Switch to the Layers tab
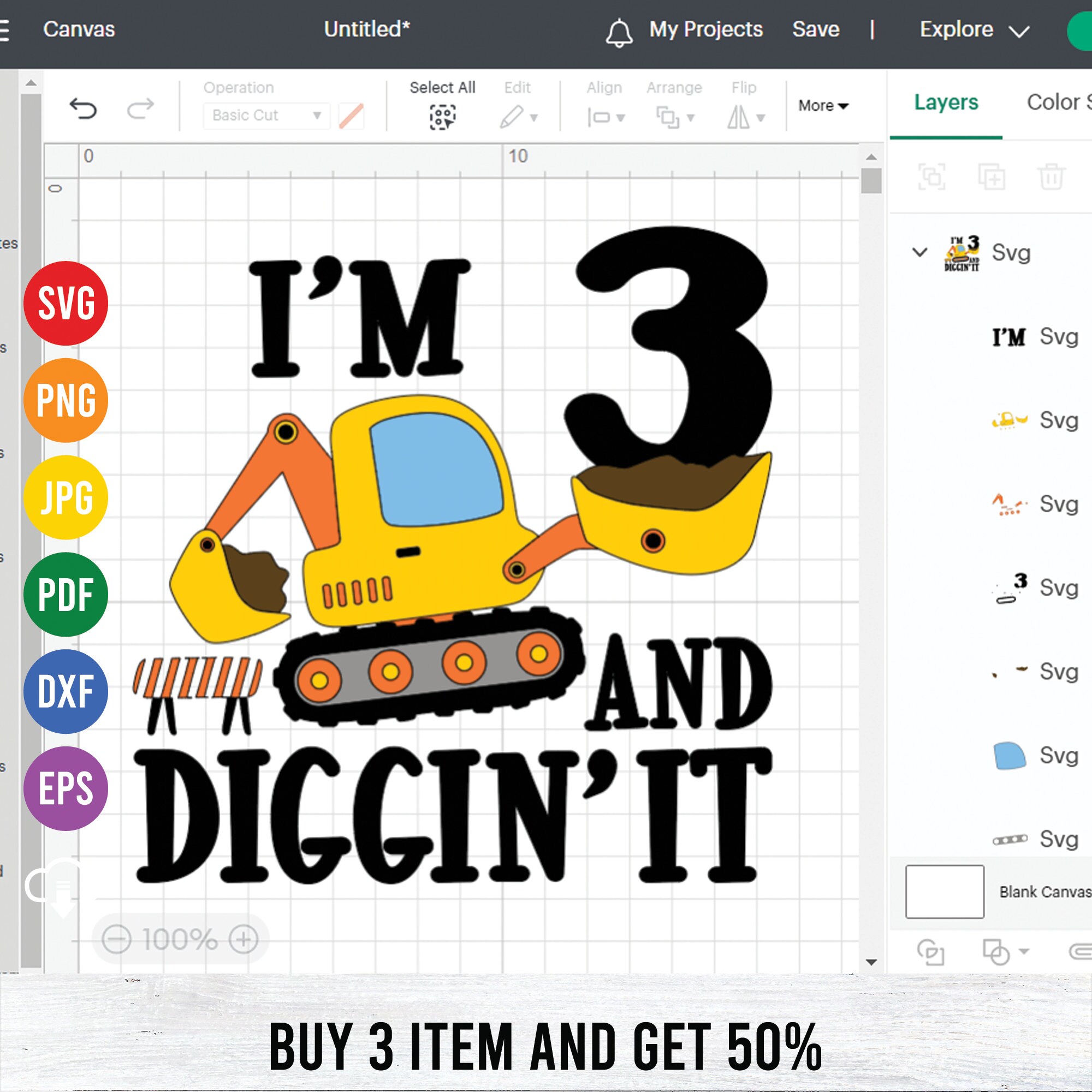The image size is (1092, 1092). coord(946,102)
